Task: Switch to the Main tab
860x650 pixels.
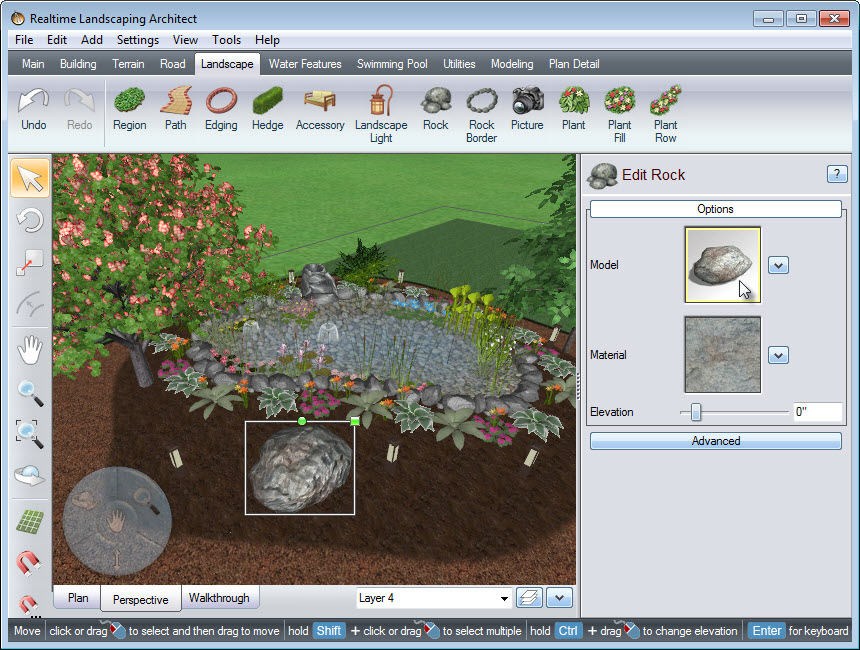Action: point(33,64)
